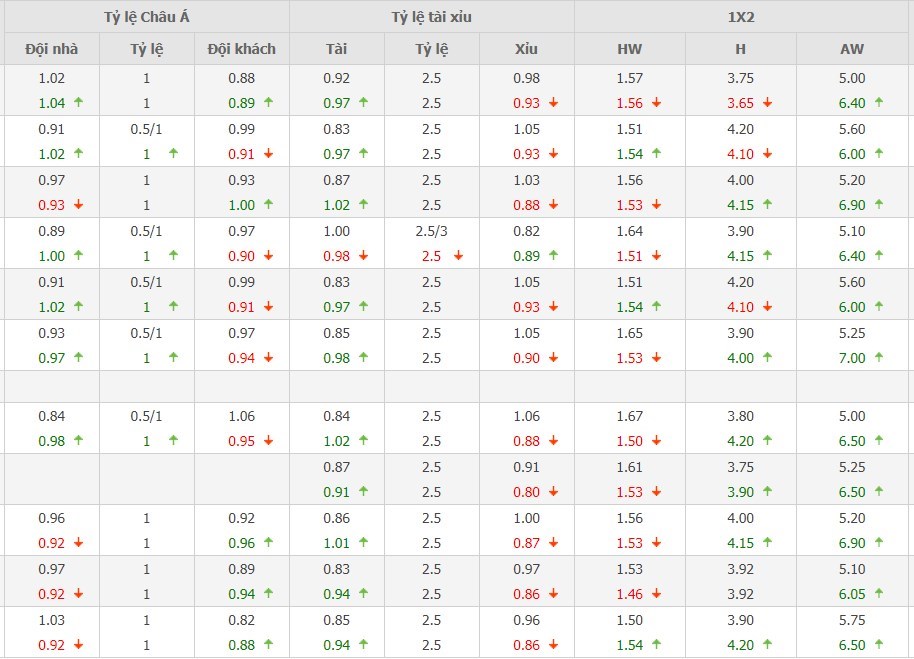Screen dimensions: 914x659
Task: Click the Xỉu column header
Action: [526, 48]
